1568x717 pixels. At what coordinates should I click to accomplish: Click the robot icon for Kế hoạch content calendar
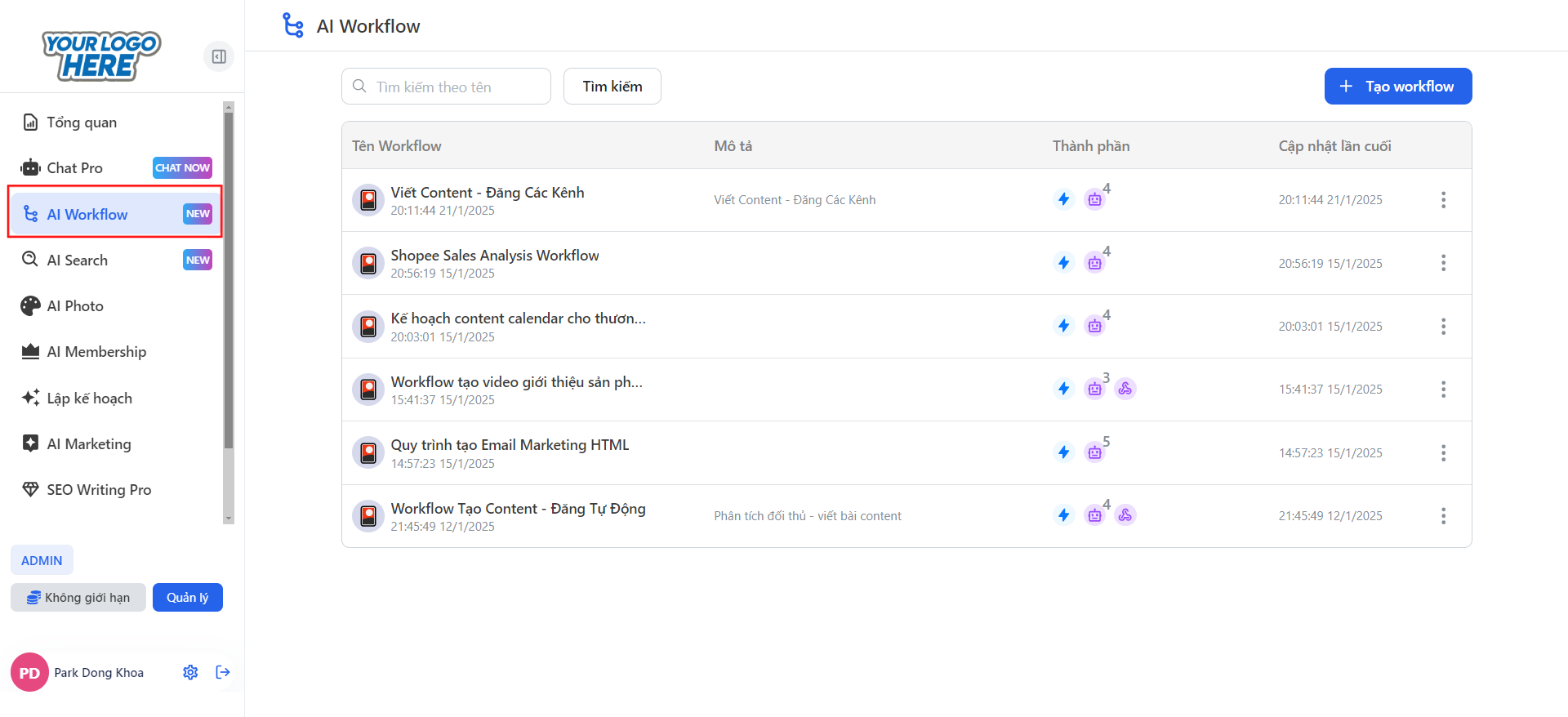tap(1094, 326)
